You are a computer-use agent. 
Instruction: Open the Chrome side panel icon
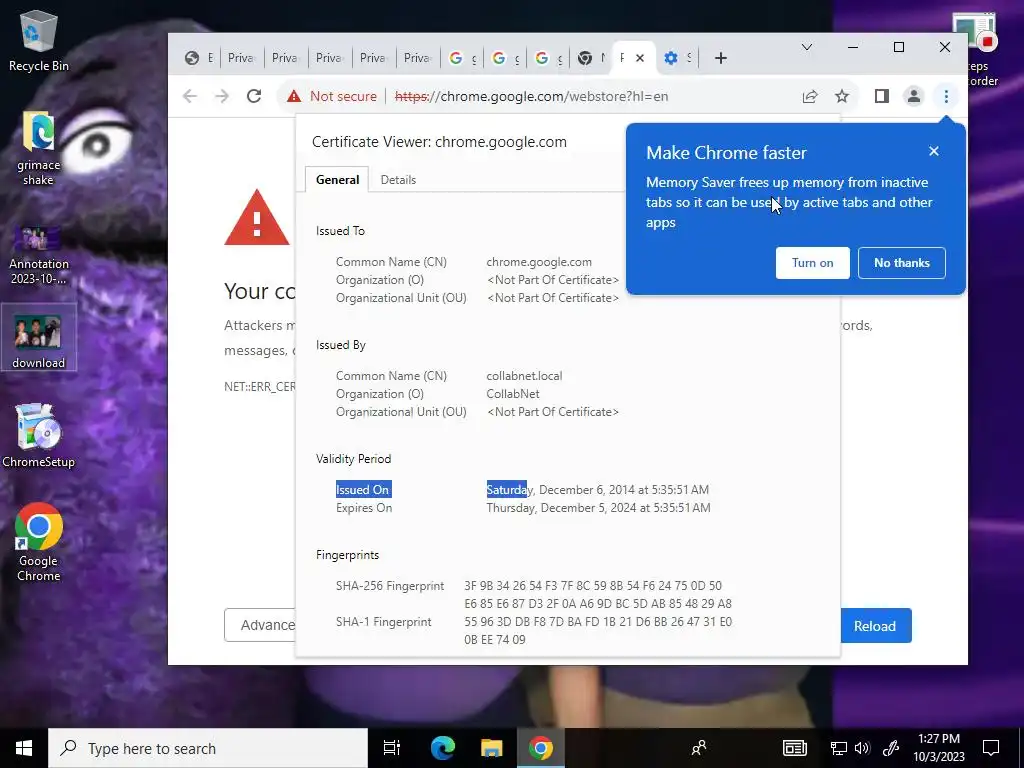882,97
